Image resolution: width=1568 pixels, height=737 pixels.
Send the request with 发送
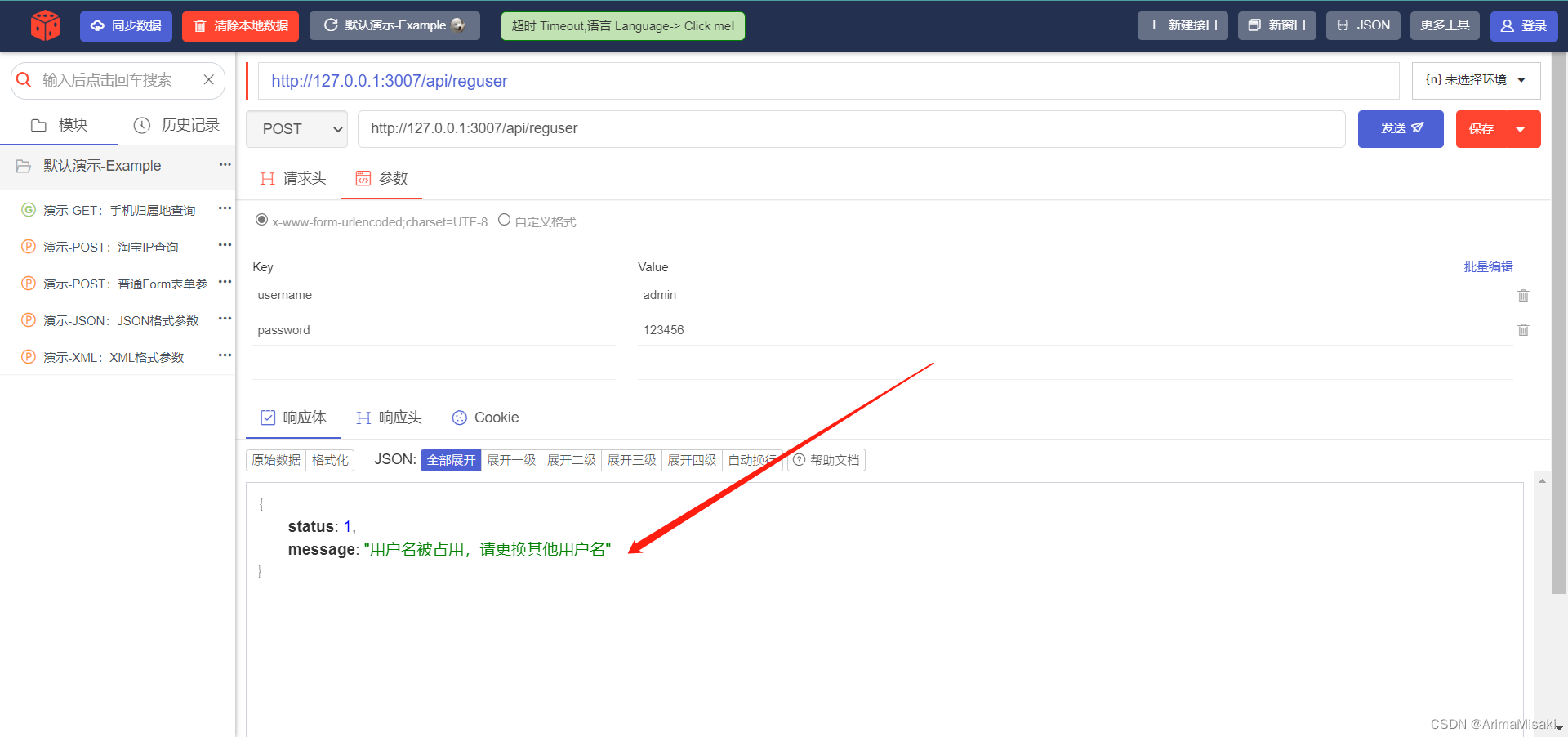[x=1401, y=129]
